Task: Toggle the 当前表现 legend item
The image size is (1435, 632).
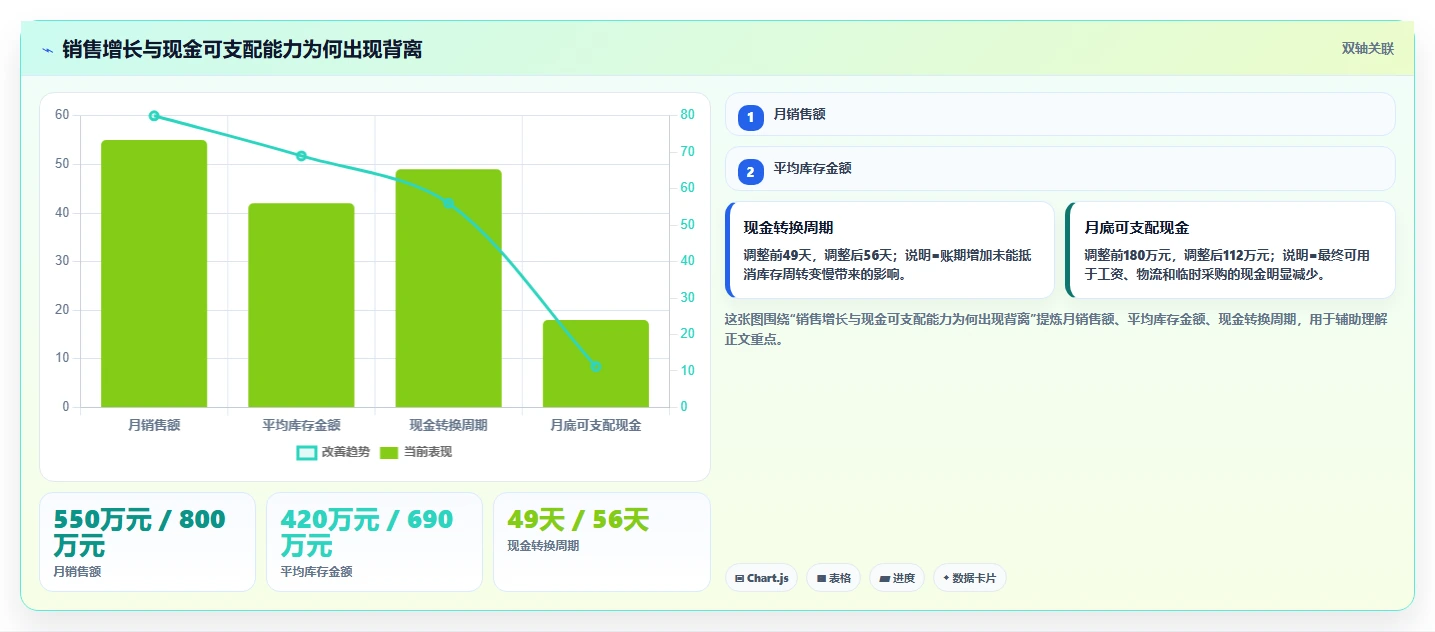Action: coord(416,452)
